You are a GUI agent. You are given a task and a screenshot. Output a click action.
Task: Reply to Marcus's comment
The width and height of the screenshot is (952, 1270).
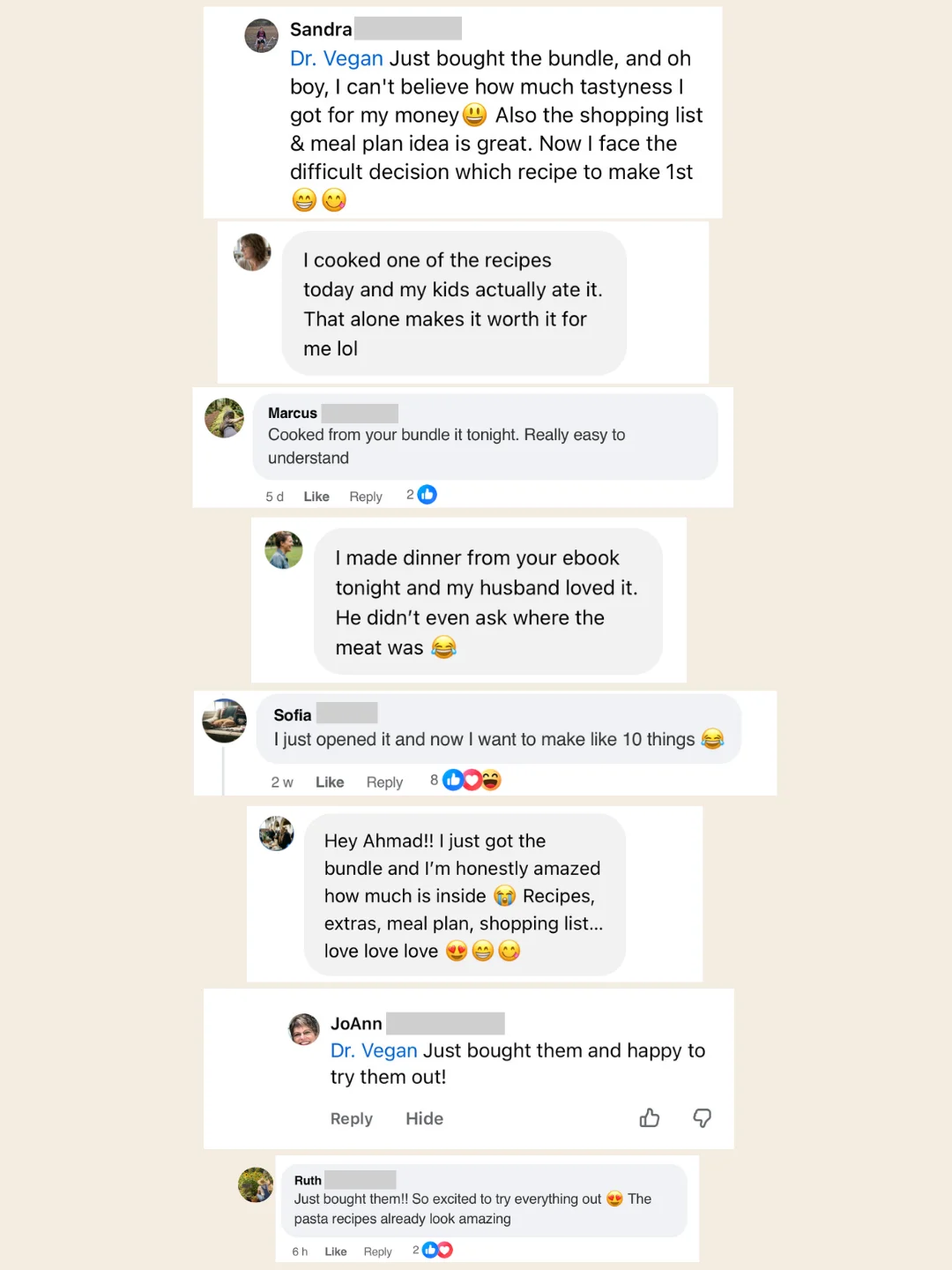click(x=366, y=497)
